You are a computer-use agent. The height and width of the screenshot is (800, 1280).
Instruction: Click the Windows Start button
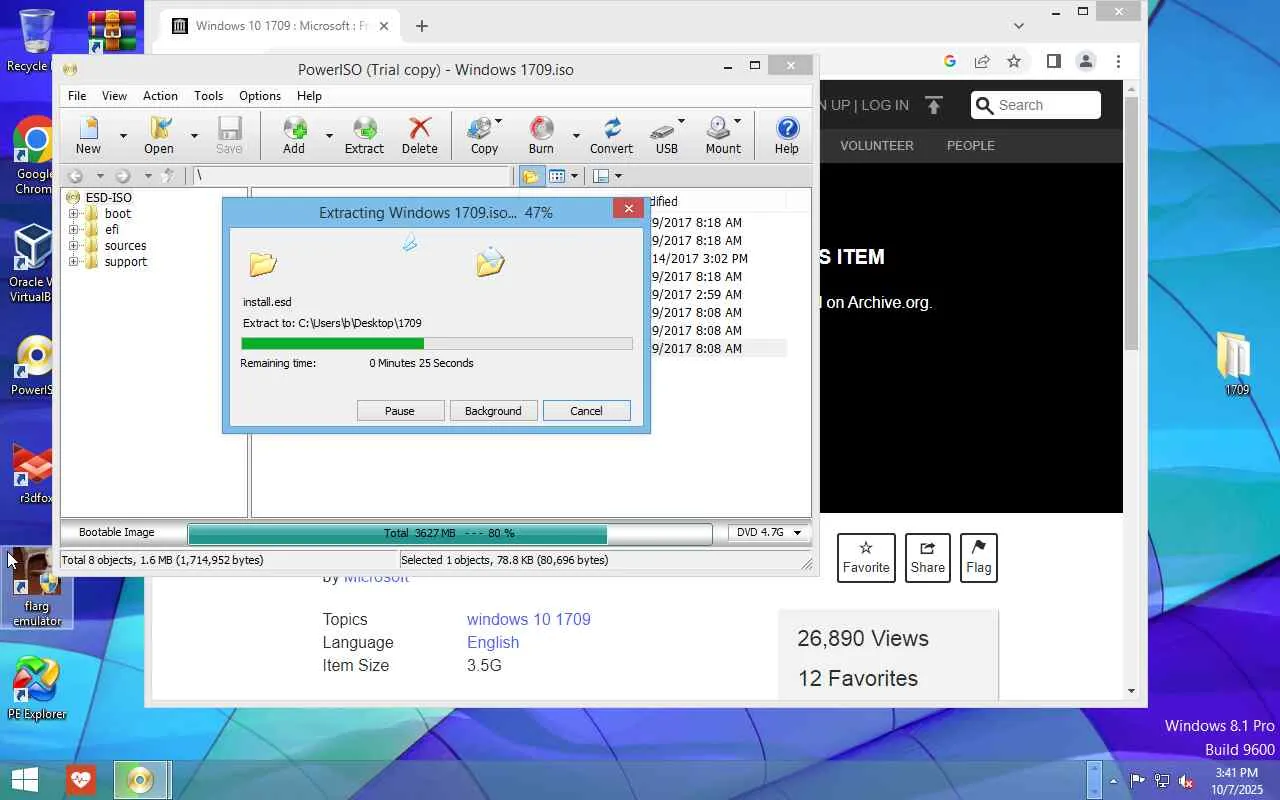[x=24, y=780]
